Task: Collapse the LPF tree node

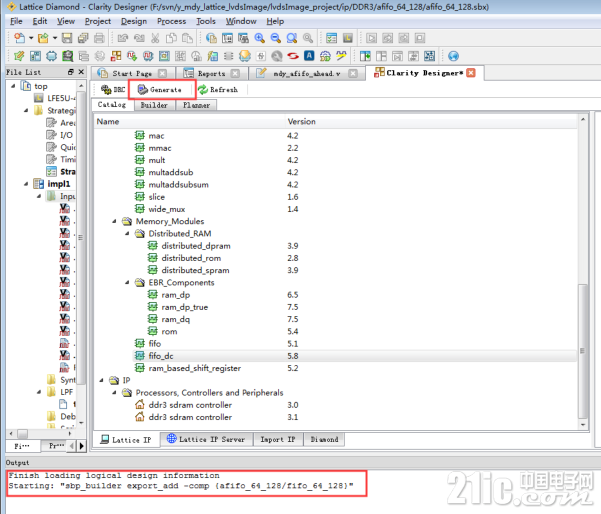Action: (39, 392)
